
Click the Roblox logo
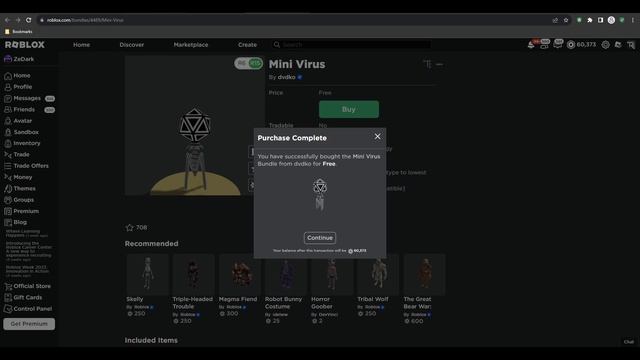[x=25, y=44]
